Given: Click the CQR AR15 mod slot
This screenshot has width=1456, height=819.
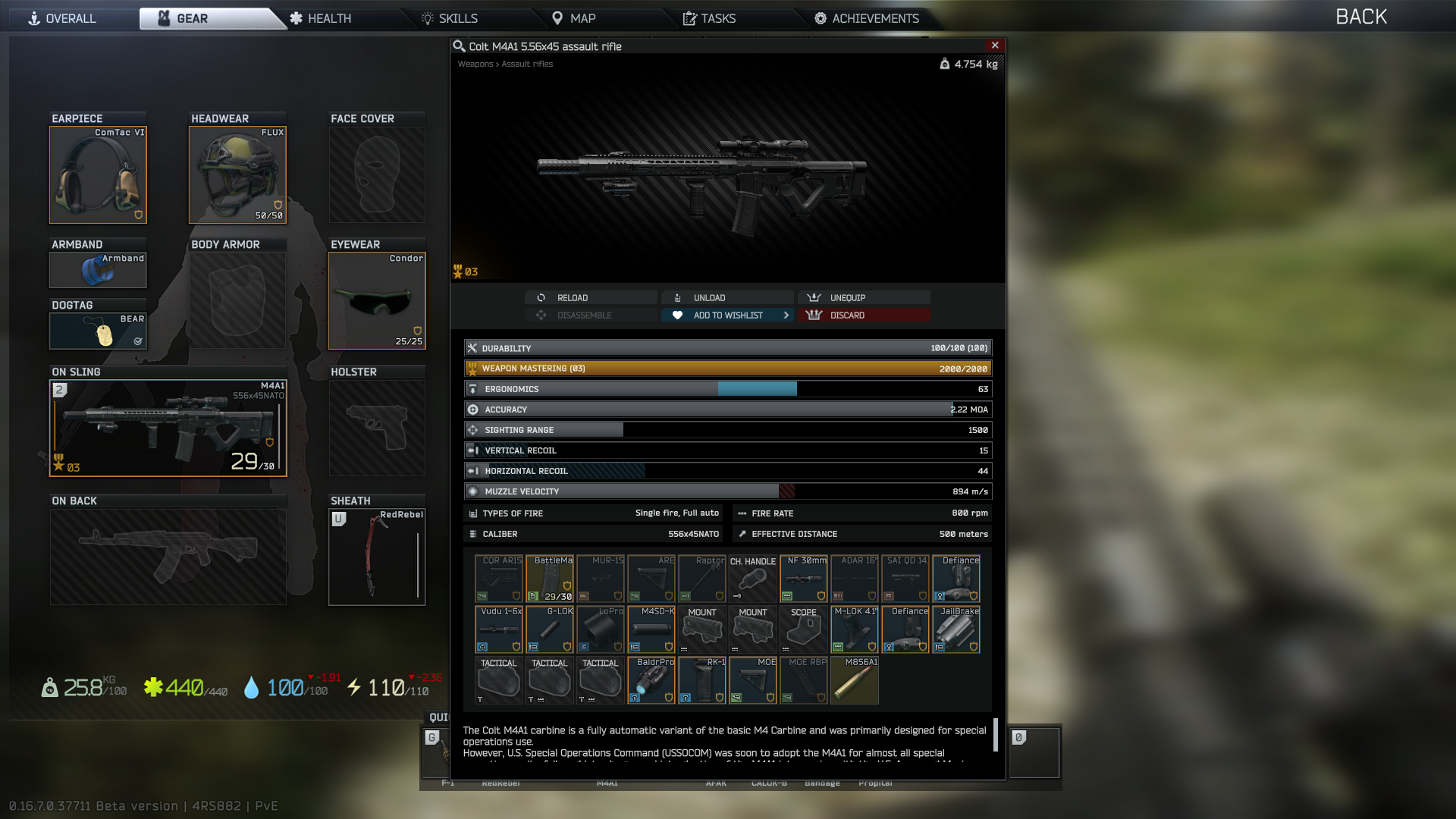Looking at the screenshot, I should (499, 579).
